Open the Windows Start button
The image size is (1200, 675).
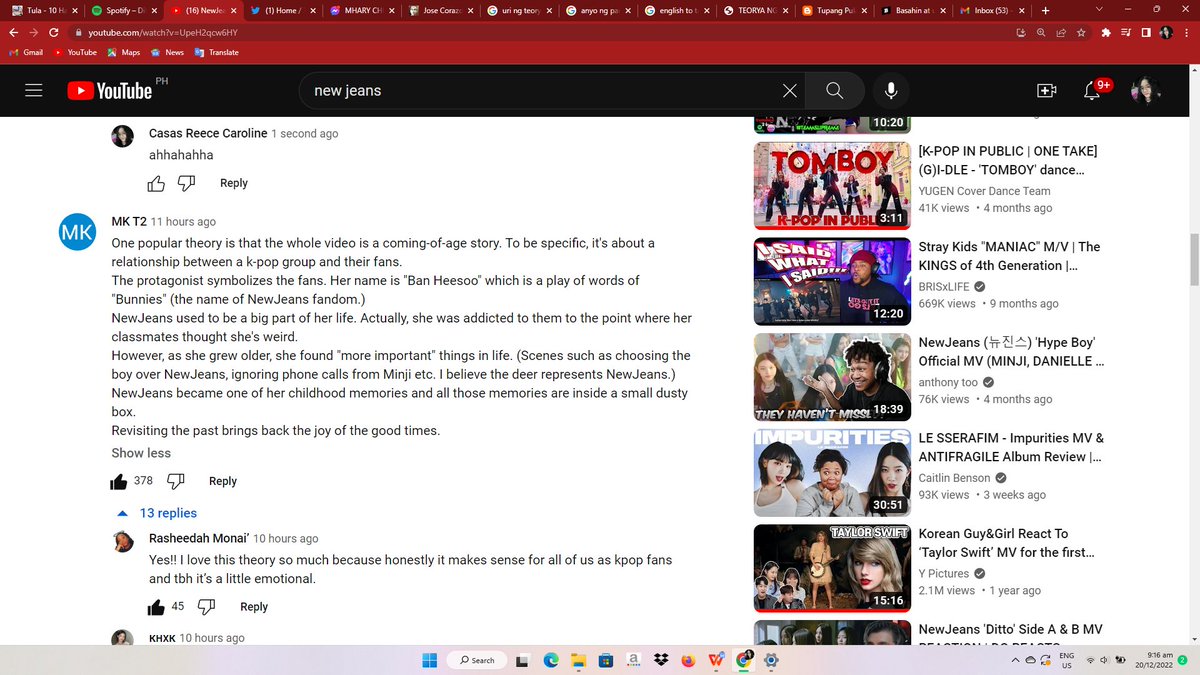click(x=429, y=660)
